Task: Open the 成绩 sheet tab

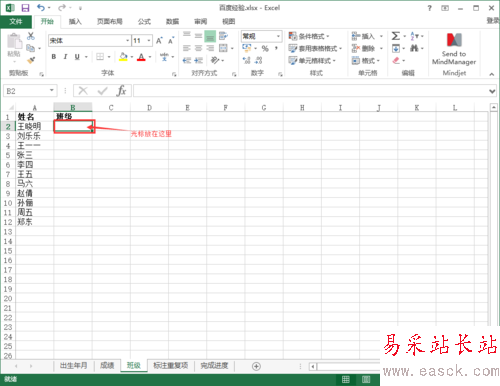Action: [107, 366]
